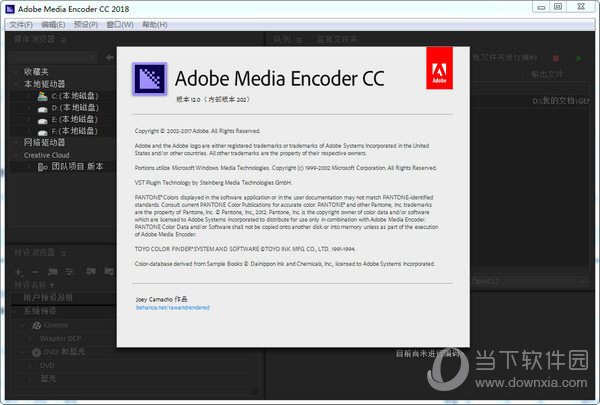Viewport: 600px width, 405px height.
Task: Click the green start queue button
Action: click(x=579, y=58)
